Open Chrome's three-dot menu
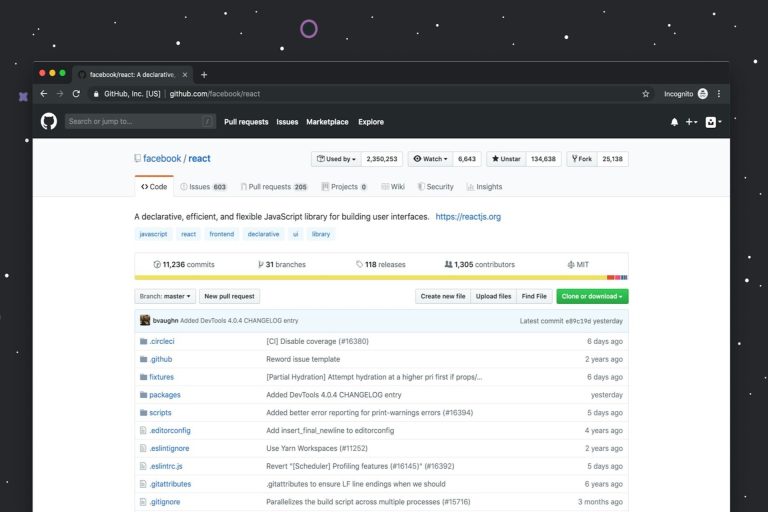768x512 pixels. pos(719,94)
